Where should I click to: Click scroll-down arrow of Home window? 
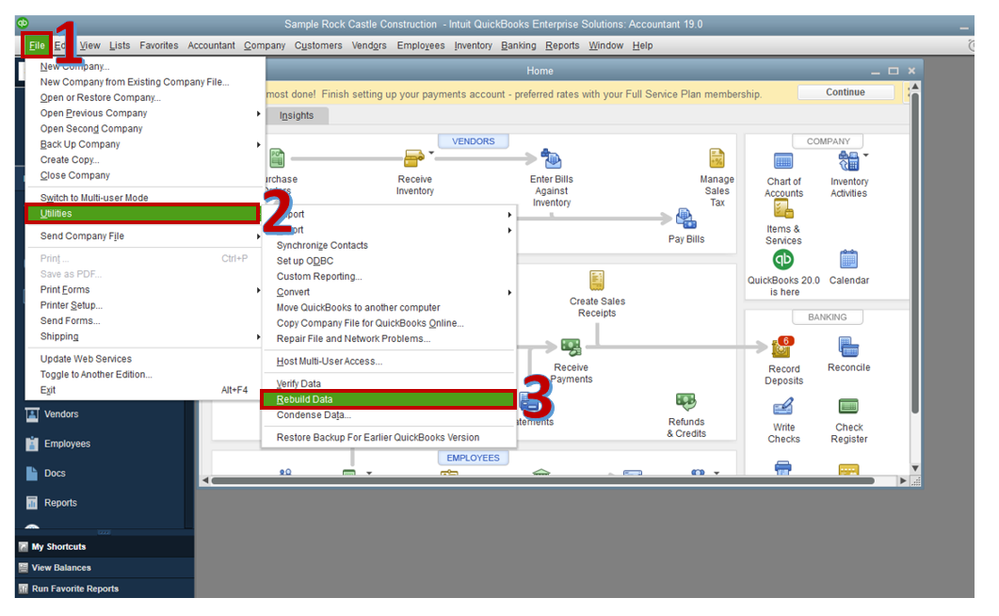point(915,468)
